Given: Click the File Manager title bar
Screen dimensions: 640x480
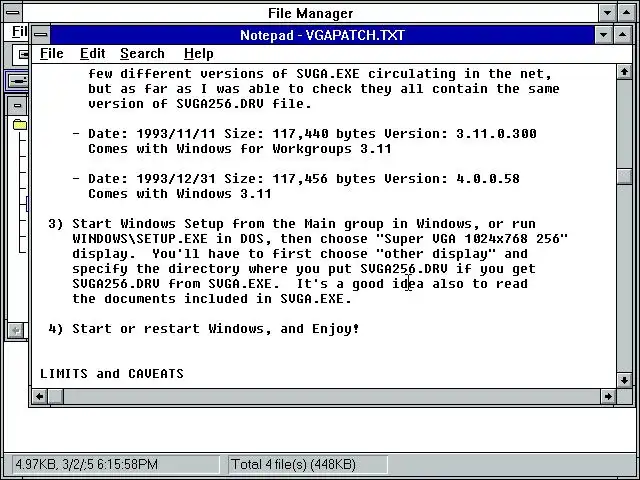Looking at the screenshot, I should 310,13.
